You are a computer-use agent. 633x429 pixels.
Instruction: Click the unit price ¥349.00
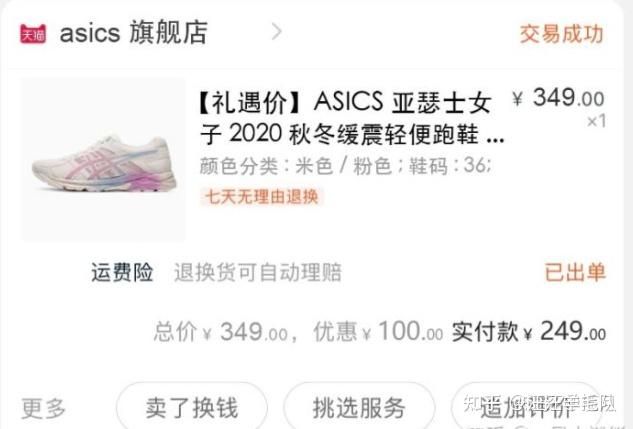pyautogui.click(x=559, y=98)
